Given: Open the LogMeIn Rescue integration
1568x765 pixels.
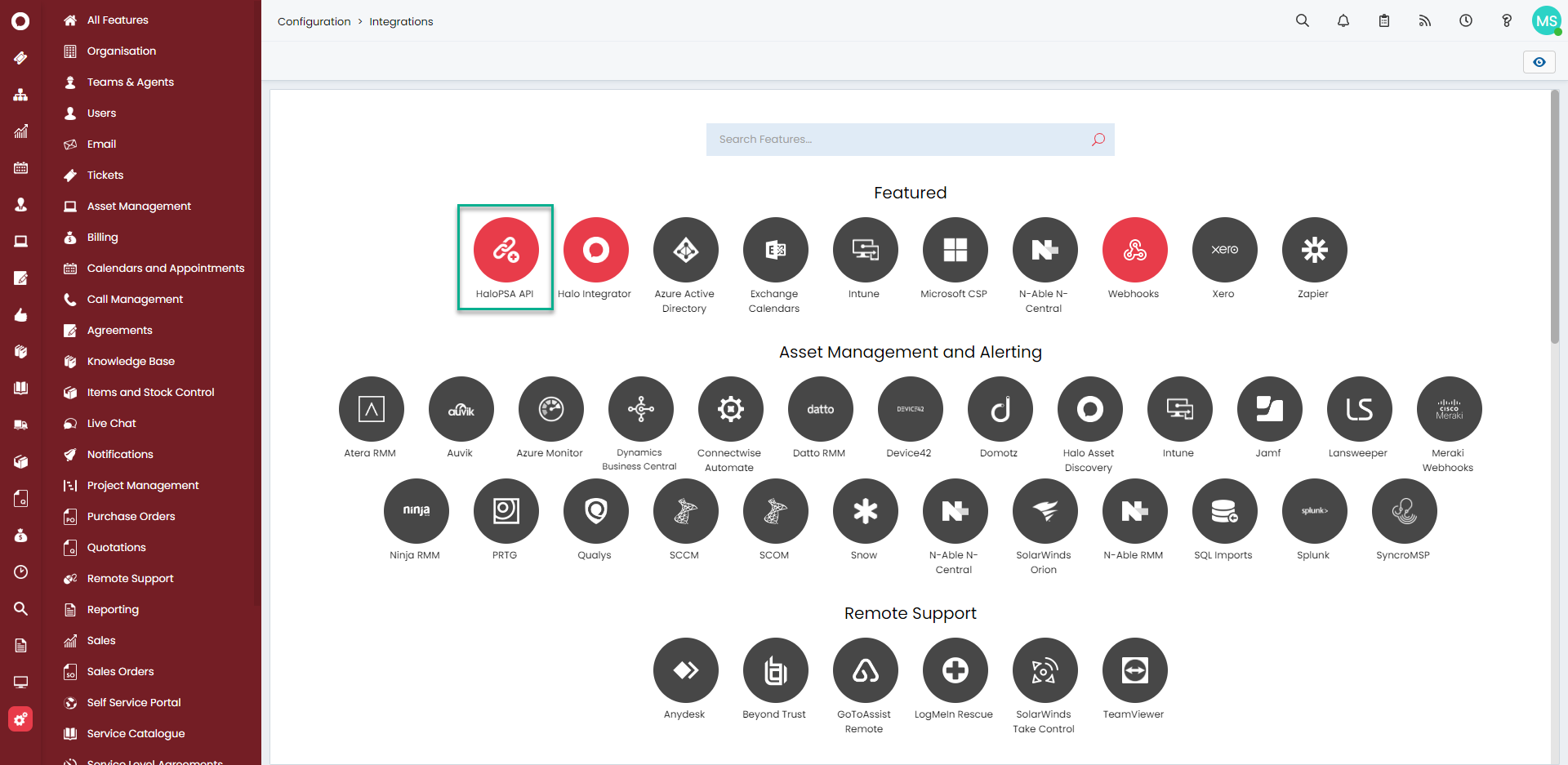Looking at the screenshot, I should 955,670.
